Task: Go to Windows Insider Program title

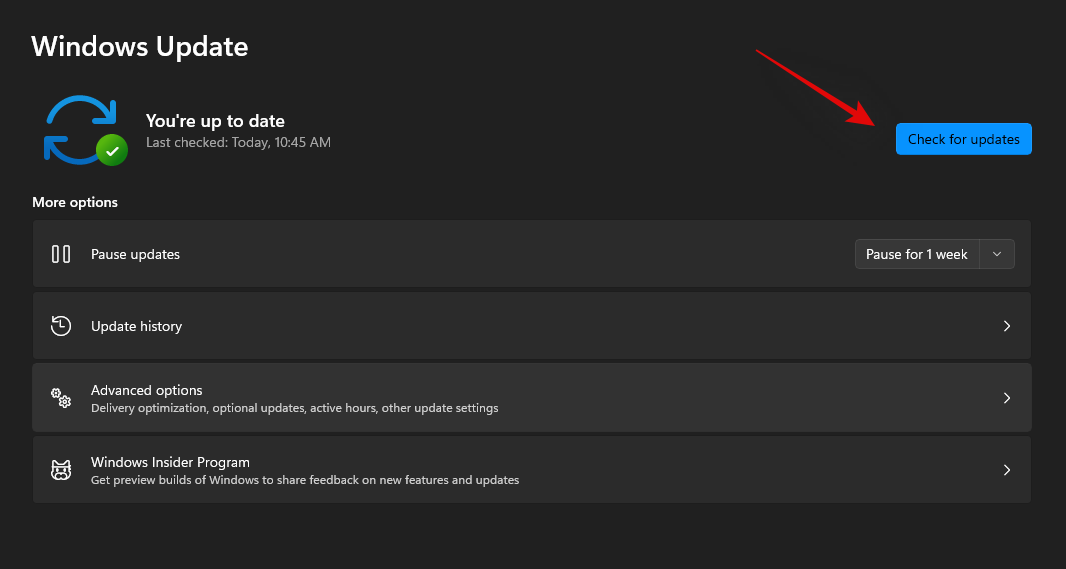Action: [170, 462]
